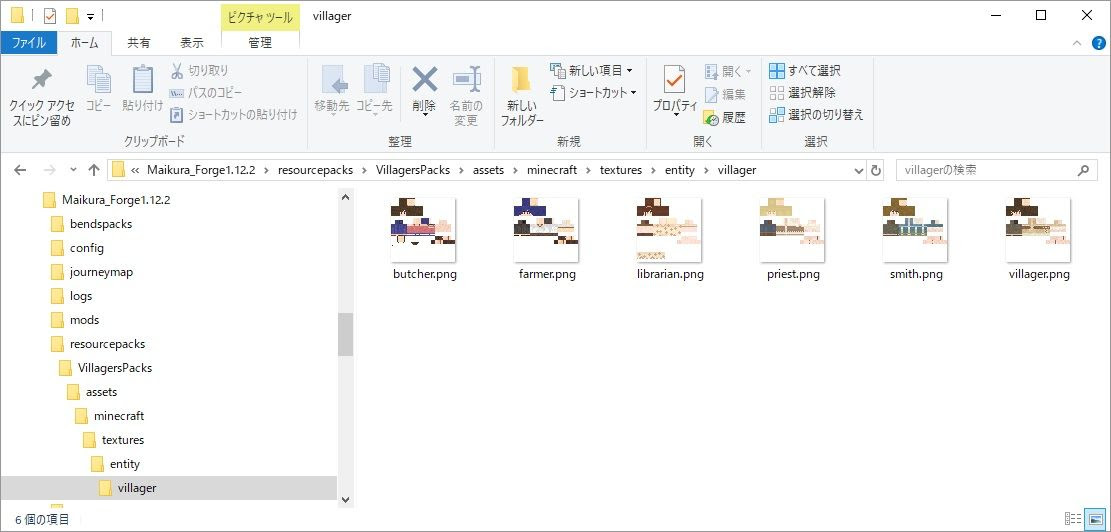Open the Open (開く) dropdown in the ribbon
The height and width of the screenshot is (532, 1111).
point(728,71)
